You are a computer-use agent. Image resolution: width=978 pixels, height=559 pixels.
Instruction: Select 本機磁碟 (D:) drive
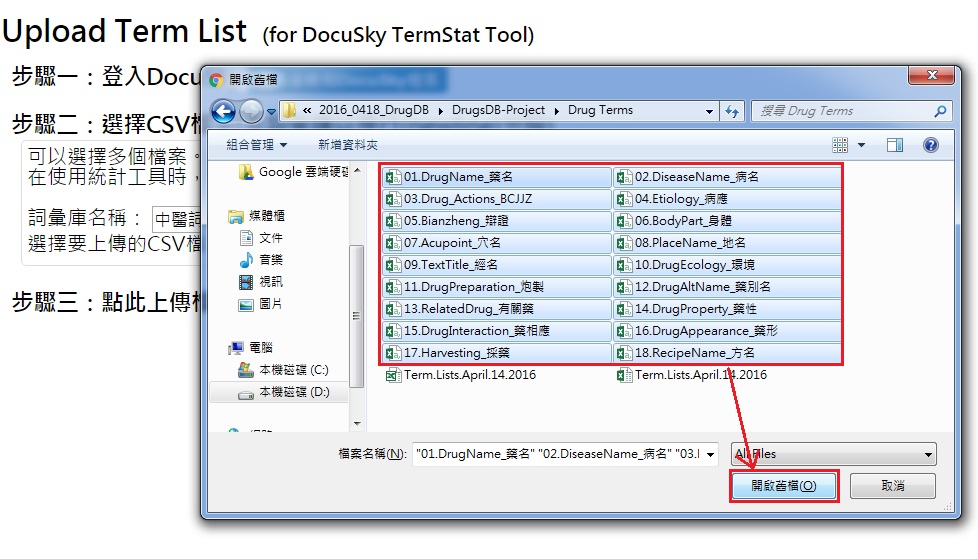click(x=279, y=392)
